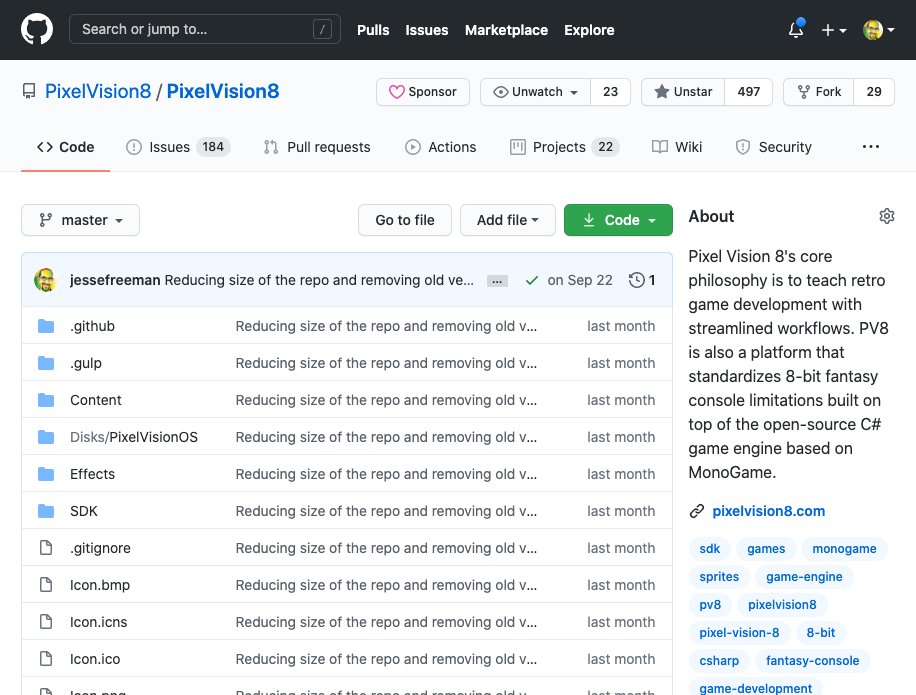Switch to the Actions tab
Viewport: 916px width, 695px height.
pos(440,147)
